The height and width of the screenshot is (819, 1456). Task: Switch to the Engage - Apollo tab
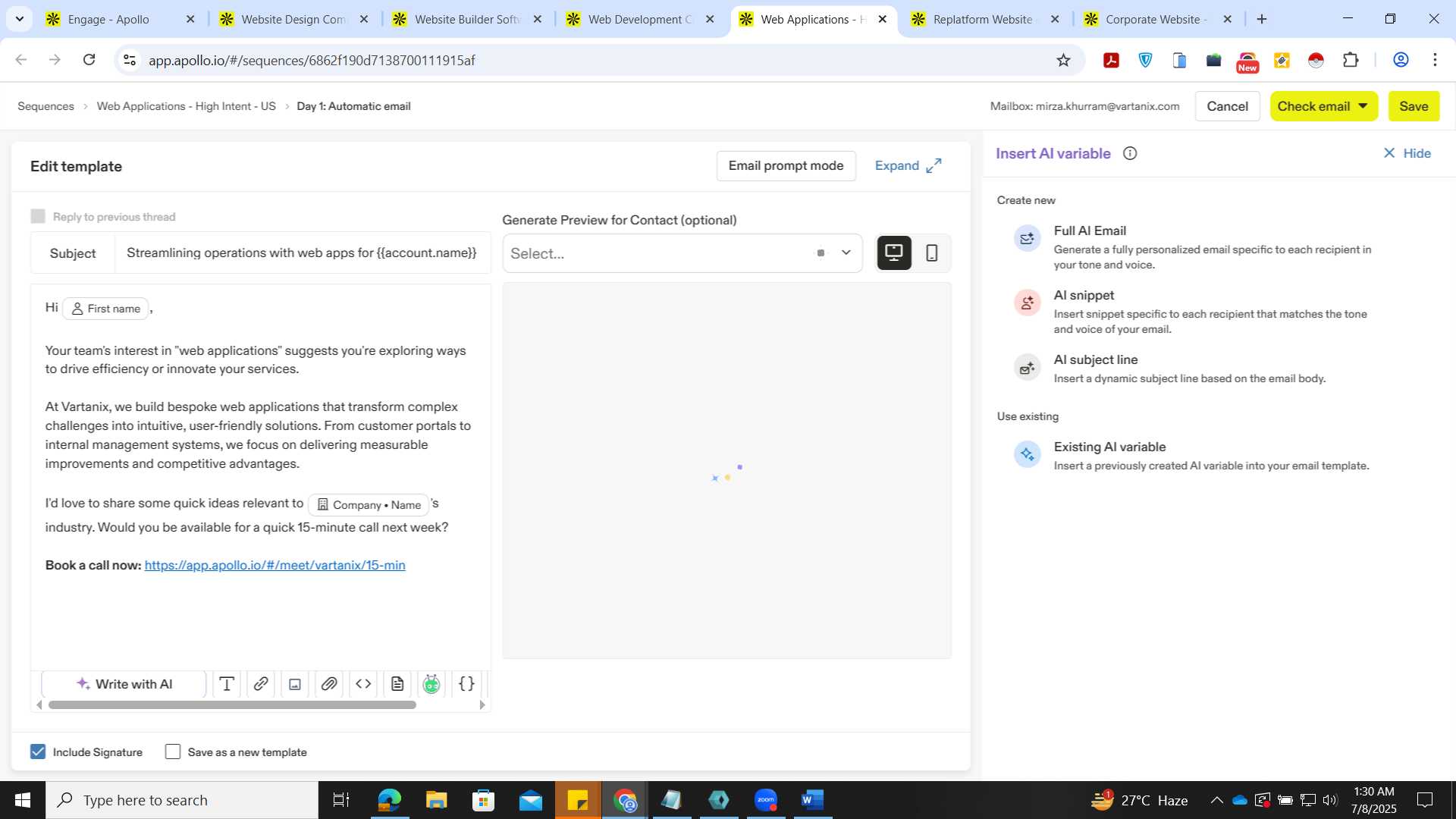click(x=121, y=19)
